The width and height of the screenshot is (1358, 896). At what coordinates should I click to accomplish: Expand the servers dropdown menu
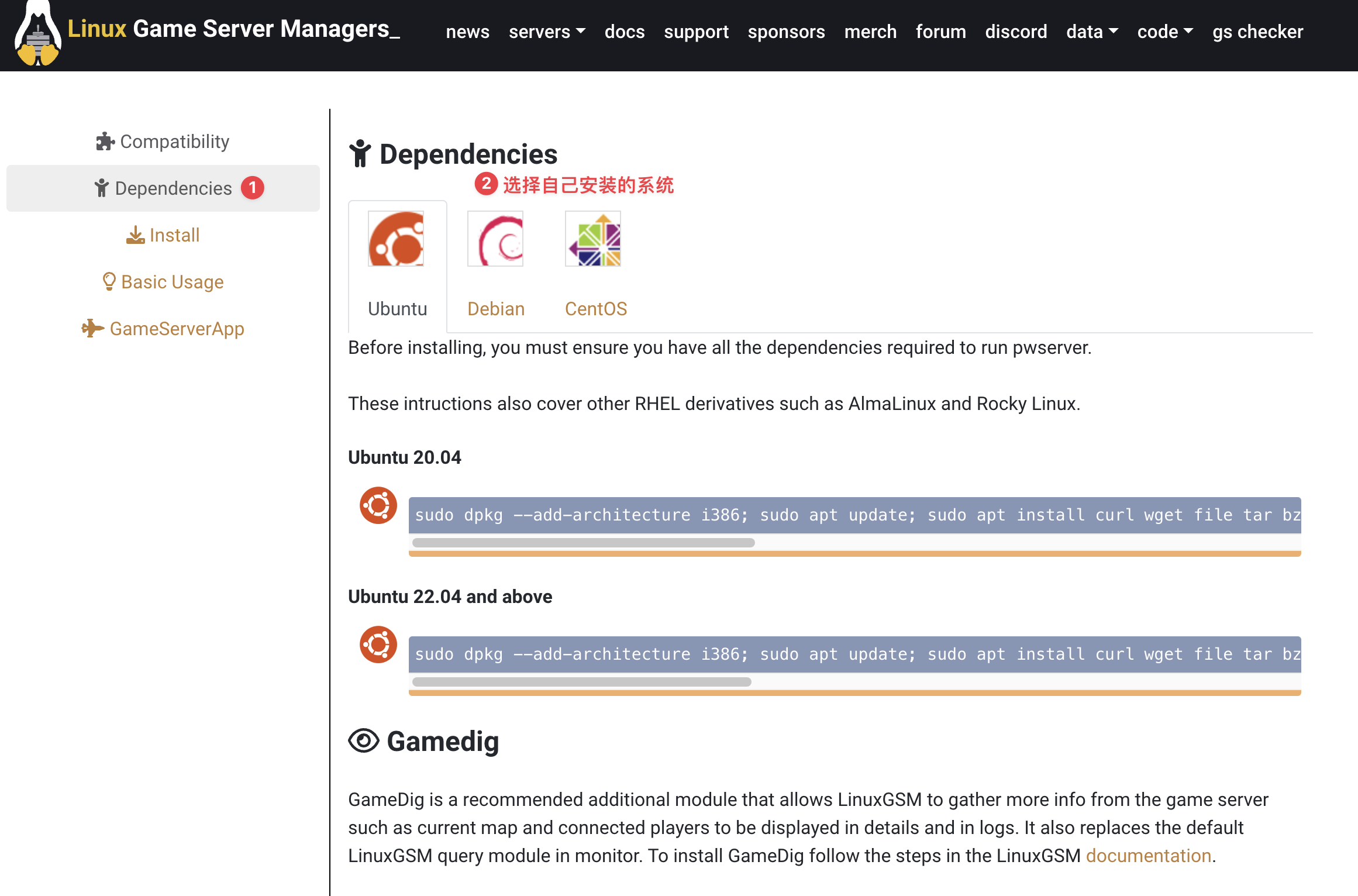(546, 32)
